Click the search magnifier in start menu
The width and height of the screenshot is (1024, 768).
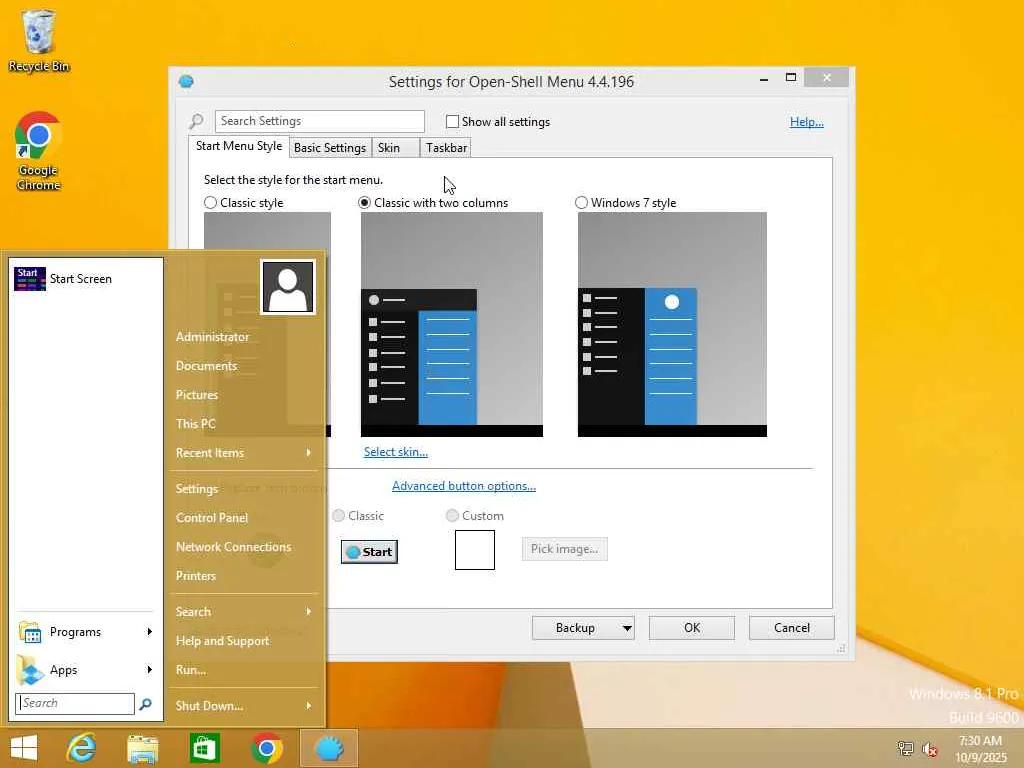(x=146, y=703)
